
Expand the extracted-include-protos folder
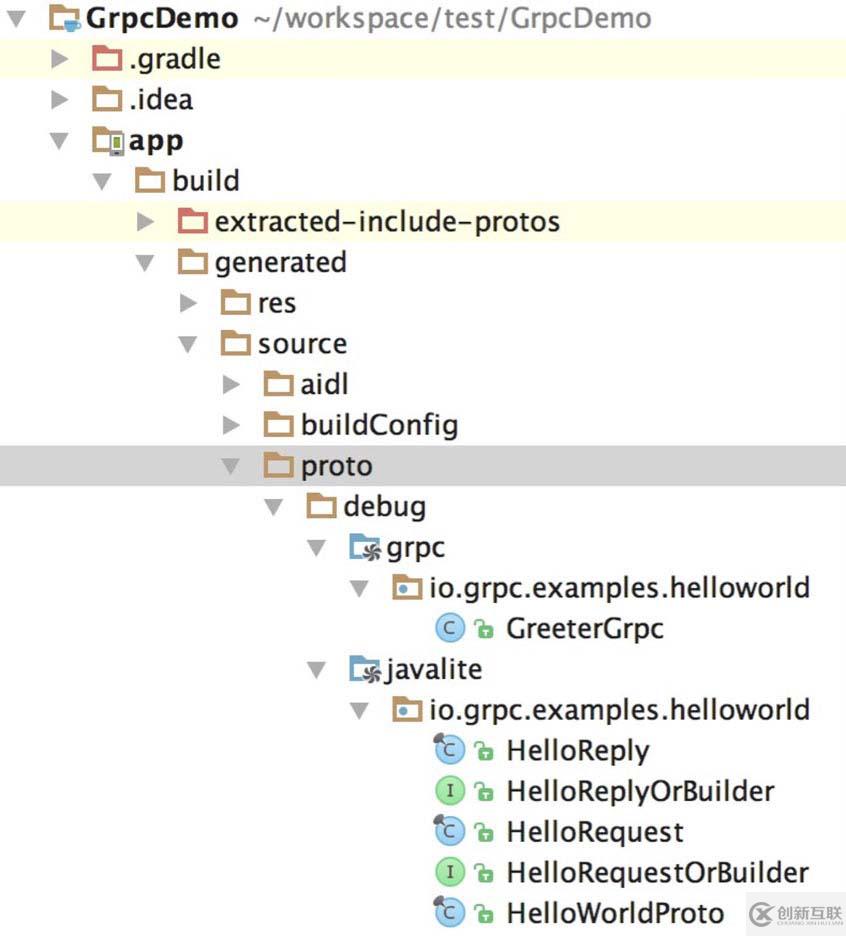pyautogui.click(x=146, y=222)
